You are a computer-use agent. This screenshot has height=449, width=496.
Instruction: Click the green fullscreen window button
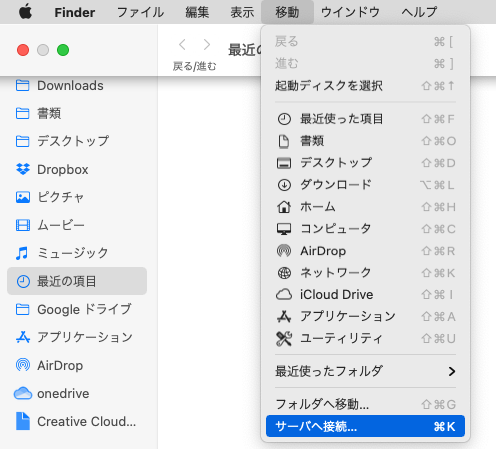point(63,50)
